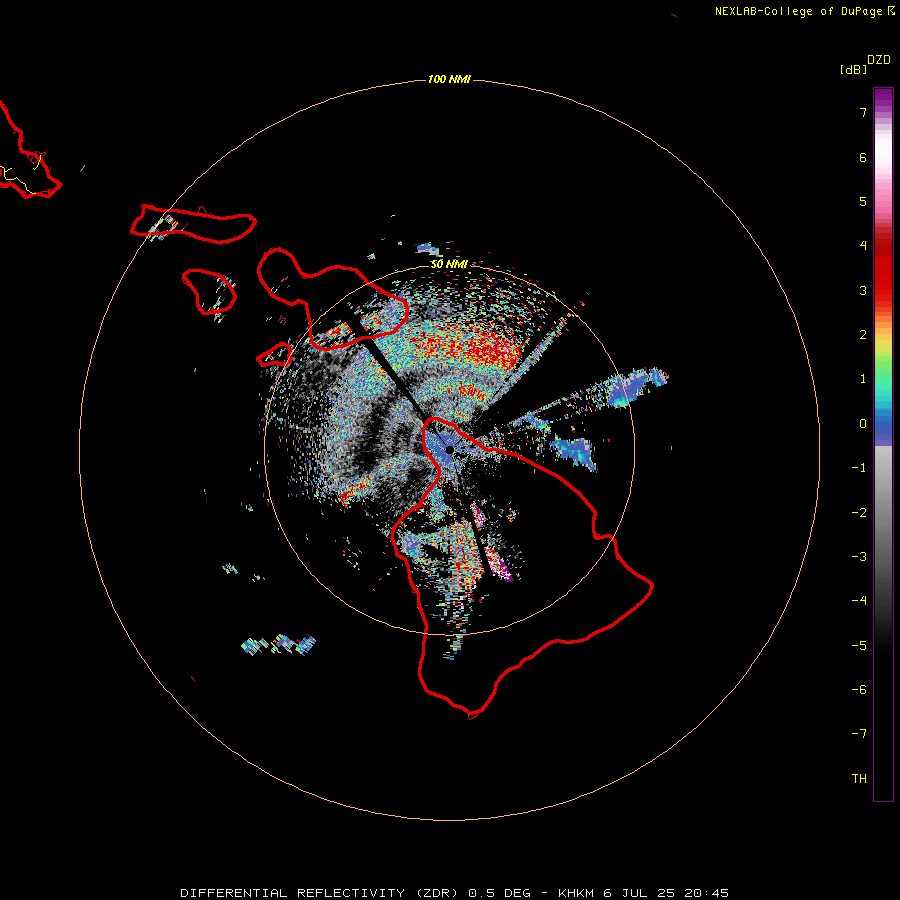Click the -2 value on color scale
The image size is (900, 900).
point(859,512)
